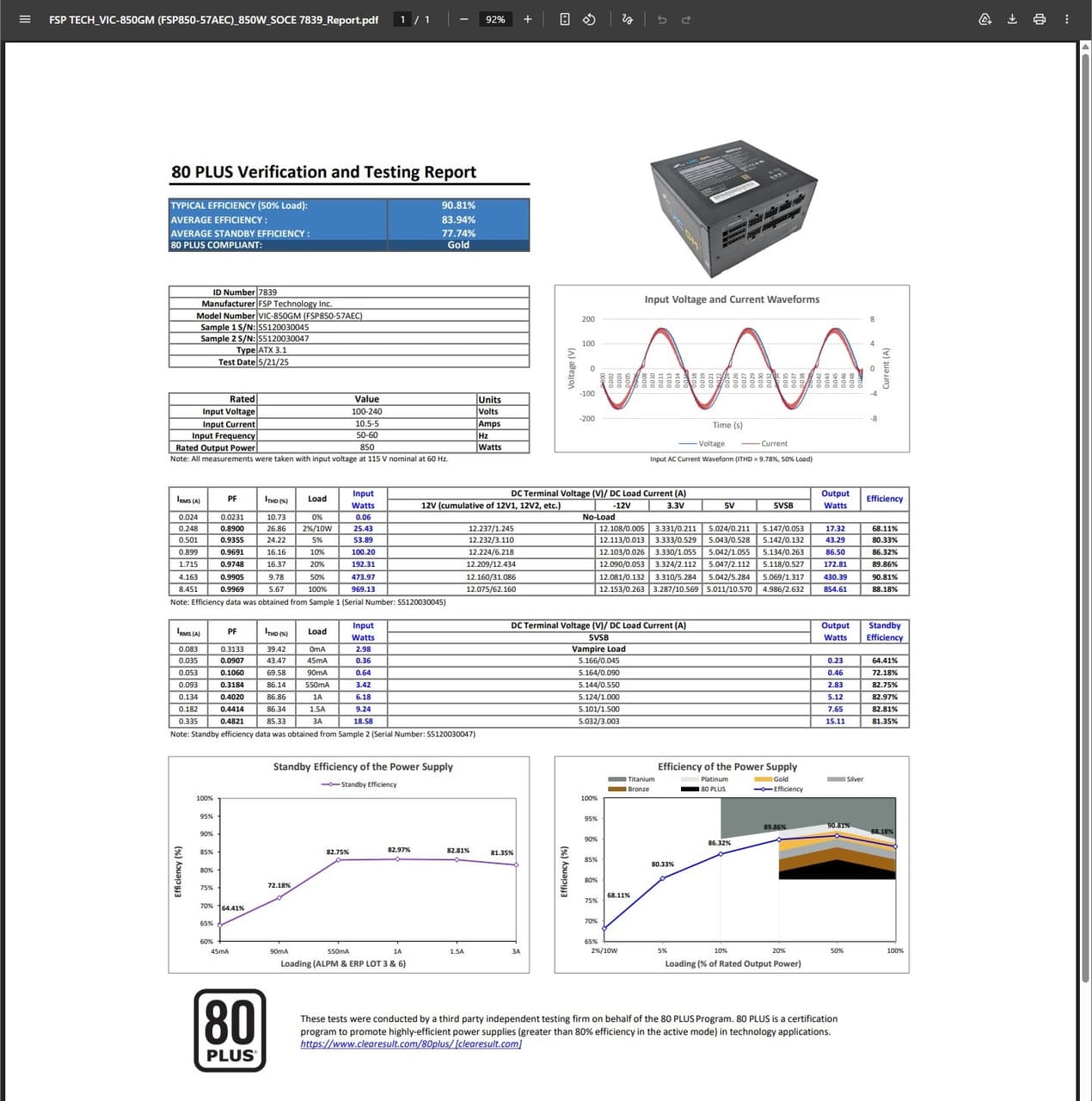Click Sample 2 serial S5120030047 cell
Viewport: 1092px width, 1101px height.
393,339
